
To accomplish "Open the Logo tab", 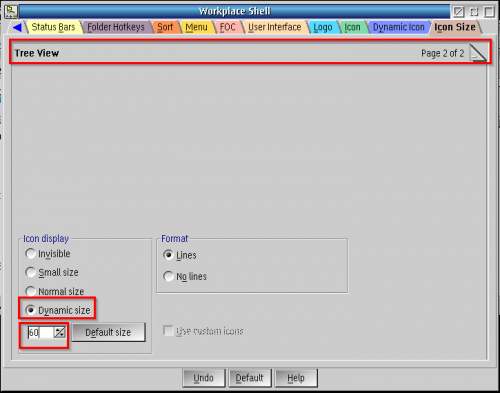I will 323,27.
